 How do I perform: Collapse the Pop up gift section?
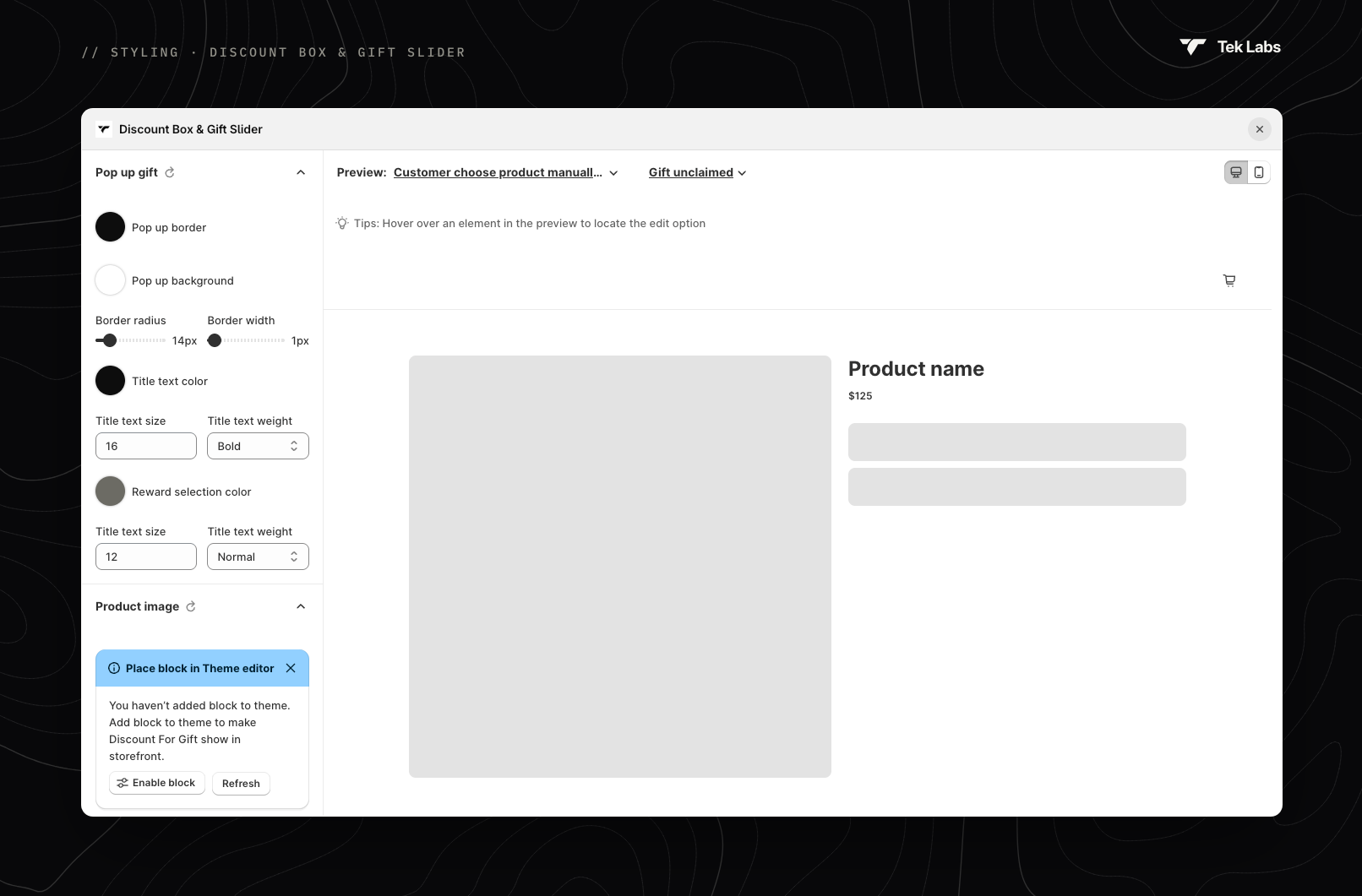click(x=301, y=172)
